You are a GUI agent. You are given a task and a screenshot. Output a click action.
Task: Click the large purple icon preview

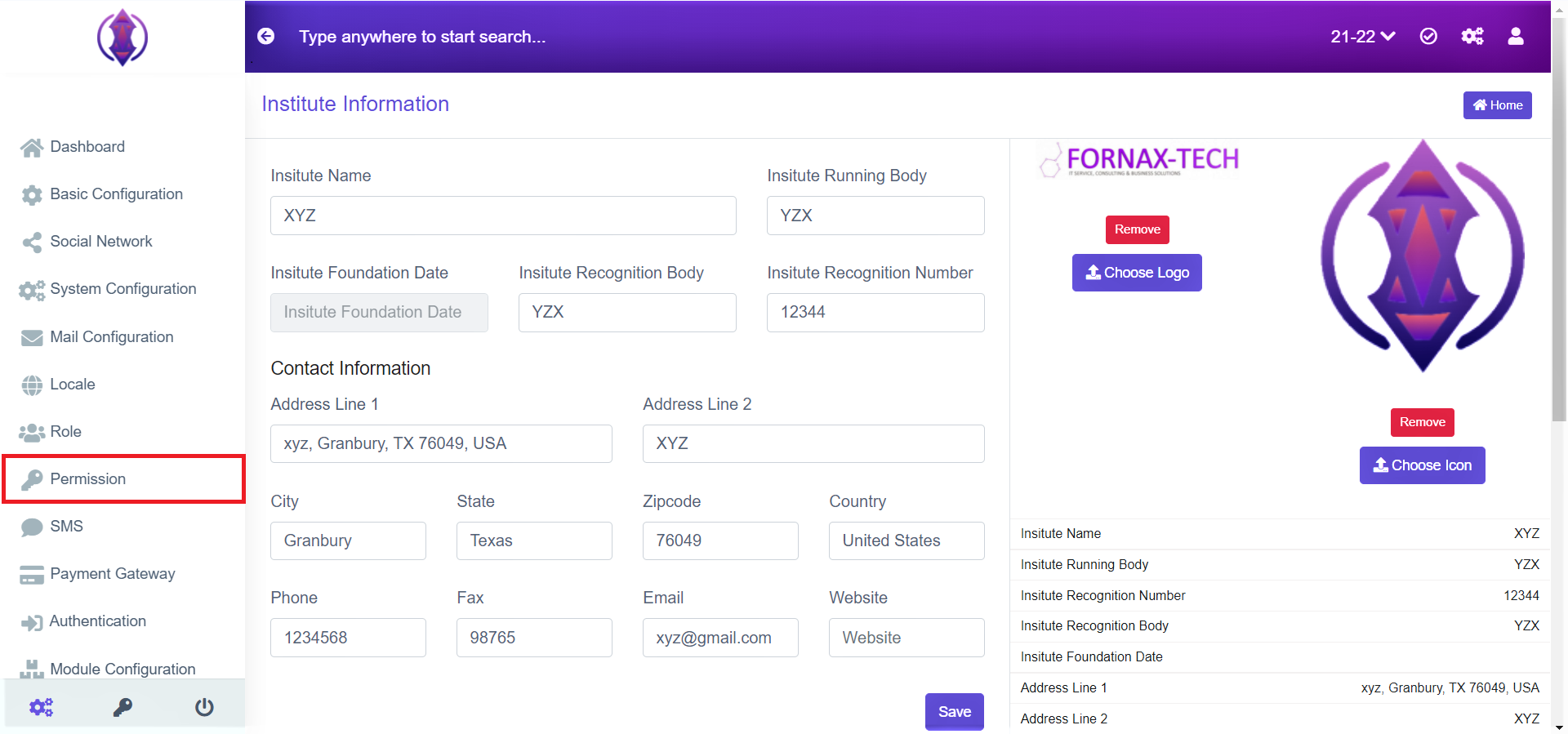point(1423,256)
